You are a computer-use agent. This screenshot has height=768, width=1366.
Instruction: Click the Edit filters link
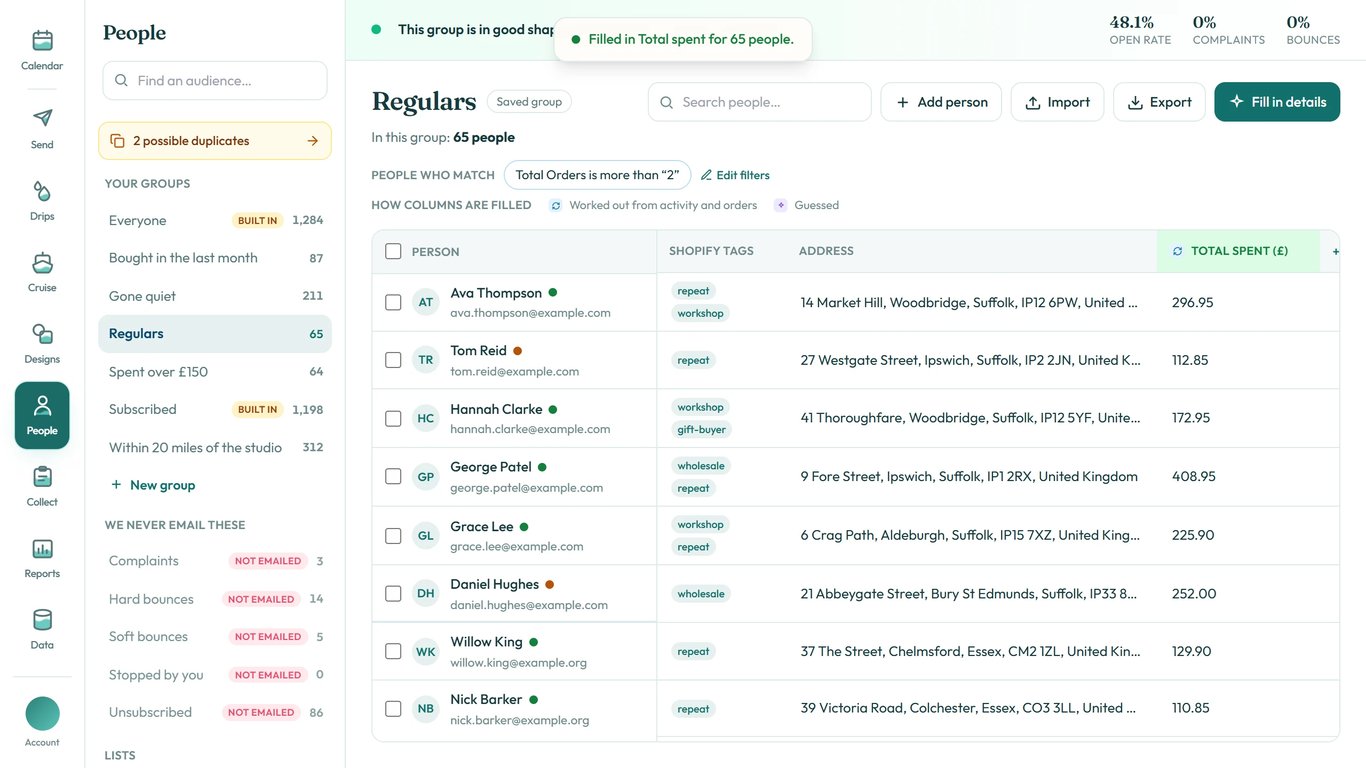click(x=735, y=175)
